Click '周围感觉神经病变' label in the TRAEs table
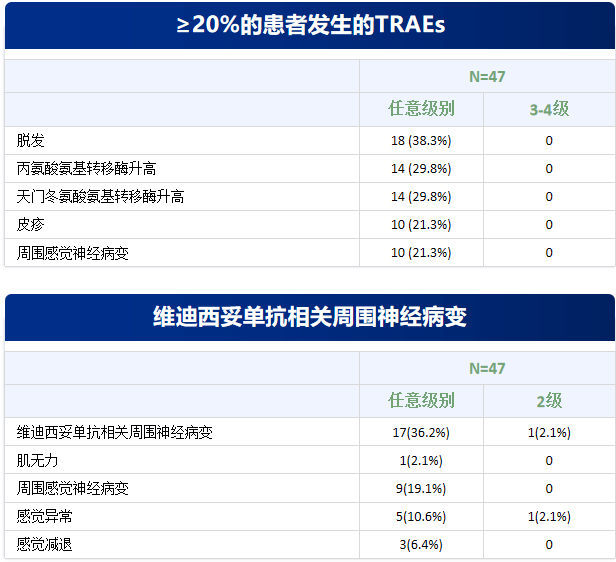616x562 pixels. point(73,253)
